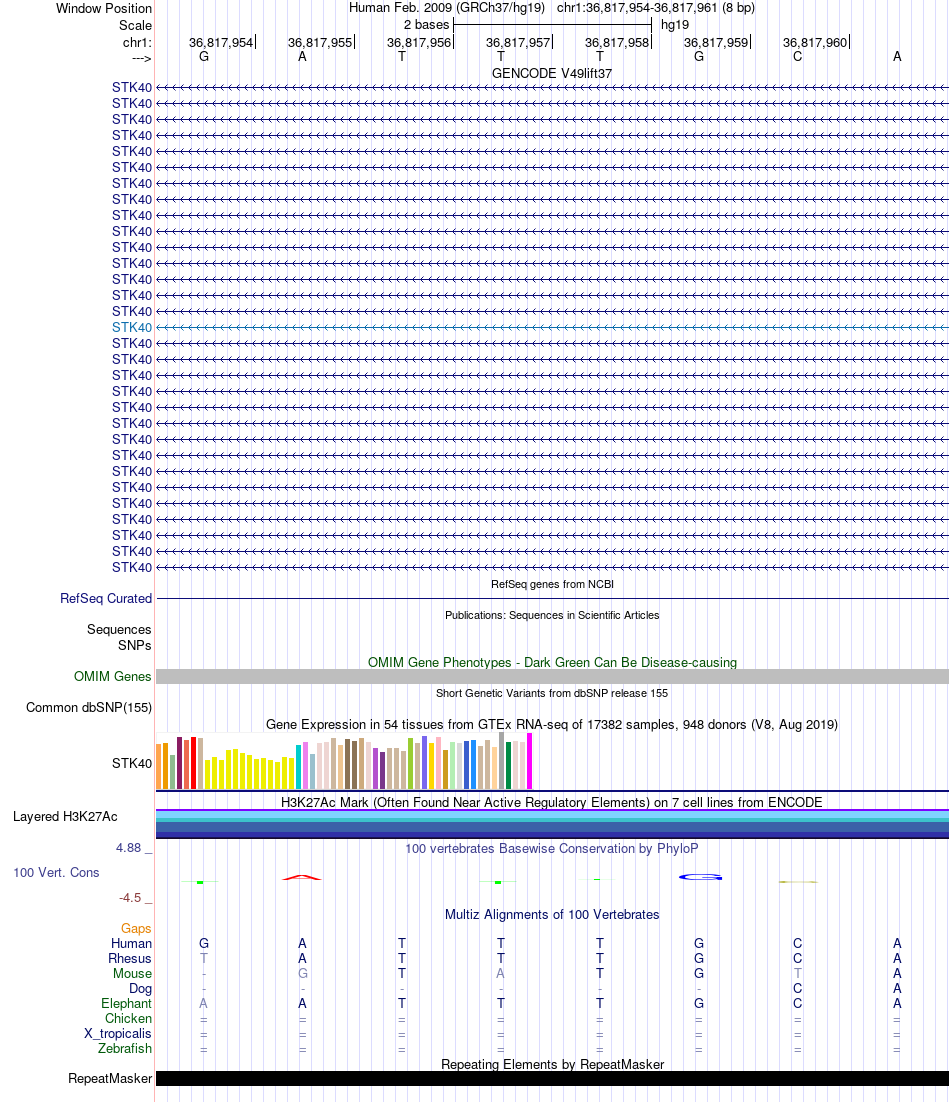
Task: Open 'Gene Expression in 54 tissues from GTEx' title
Action: (x=552, y=725)
